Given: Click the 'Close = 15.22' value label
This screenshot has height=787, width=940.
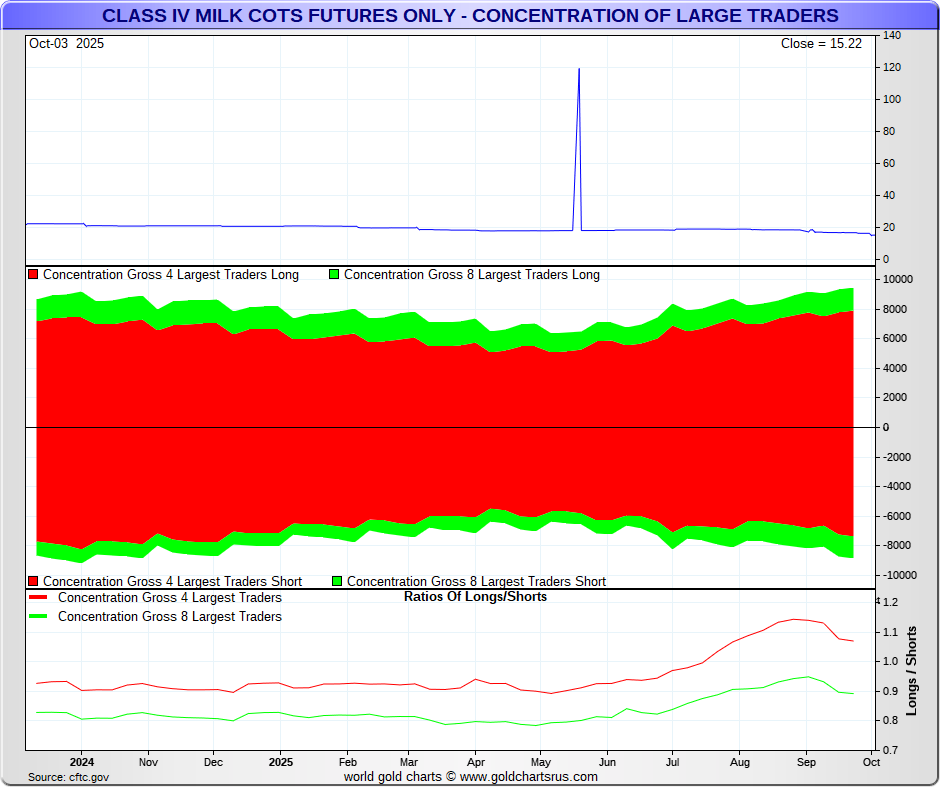Looking at the screenshot, I should click(821, 44).
